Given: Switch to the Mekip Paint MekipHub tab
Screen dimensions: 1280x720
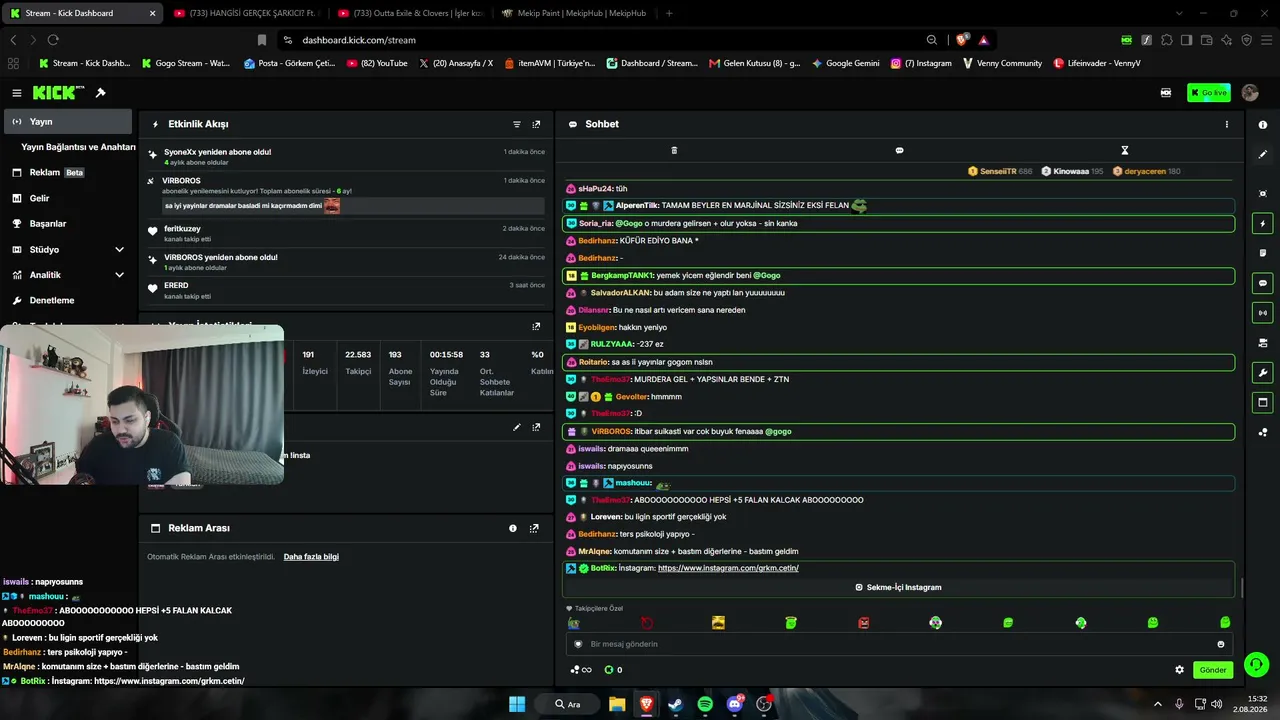Looking at the screenshot, I should click(575, 13).
